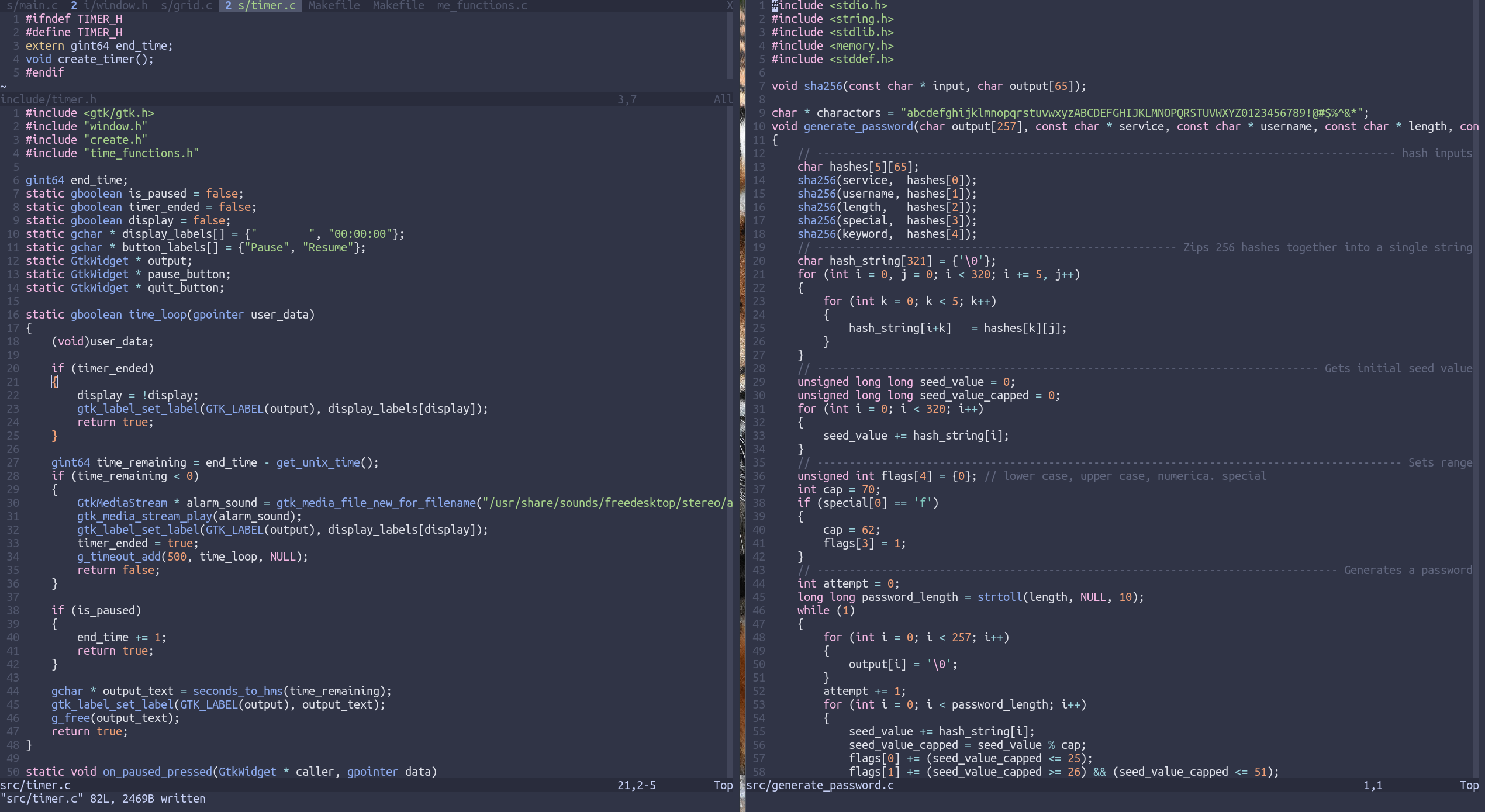Click the on_paused_pressed function name
Image resolution: width=1485 pixels, height=812 pixels.
(x=157, y=772)
